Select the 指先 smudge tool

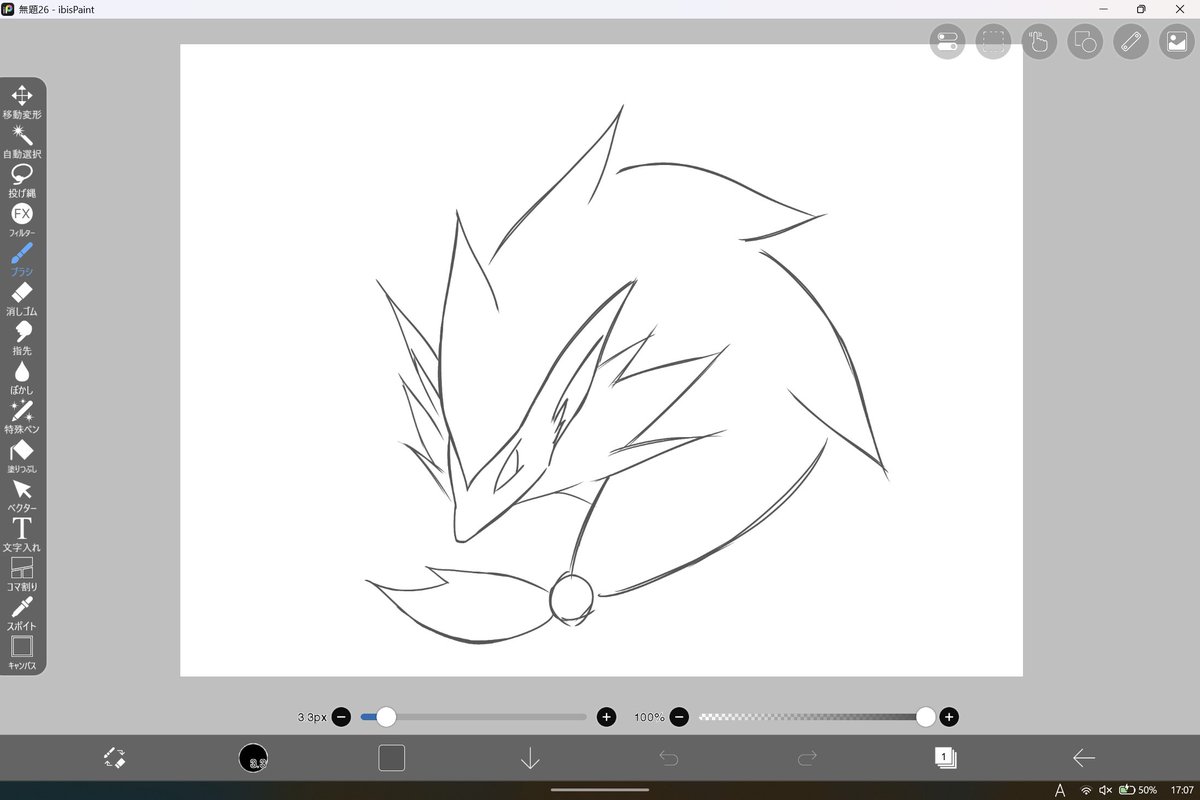tap(22, 338)
